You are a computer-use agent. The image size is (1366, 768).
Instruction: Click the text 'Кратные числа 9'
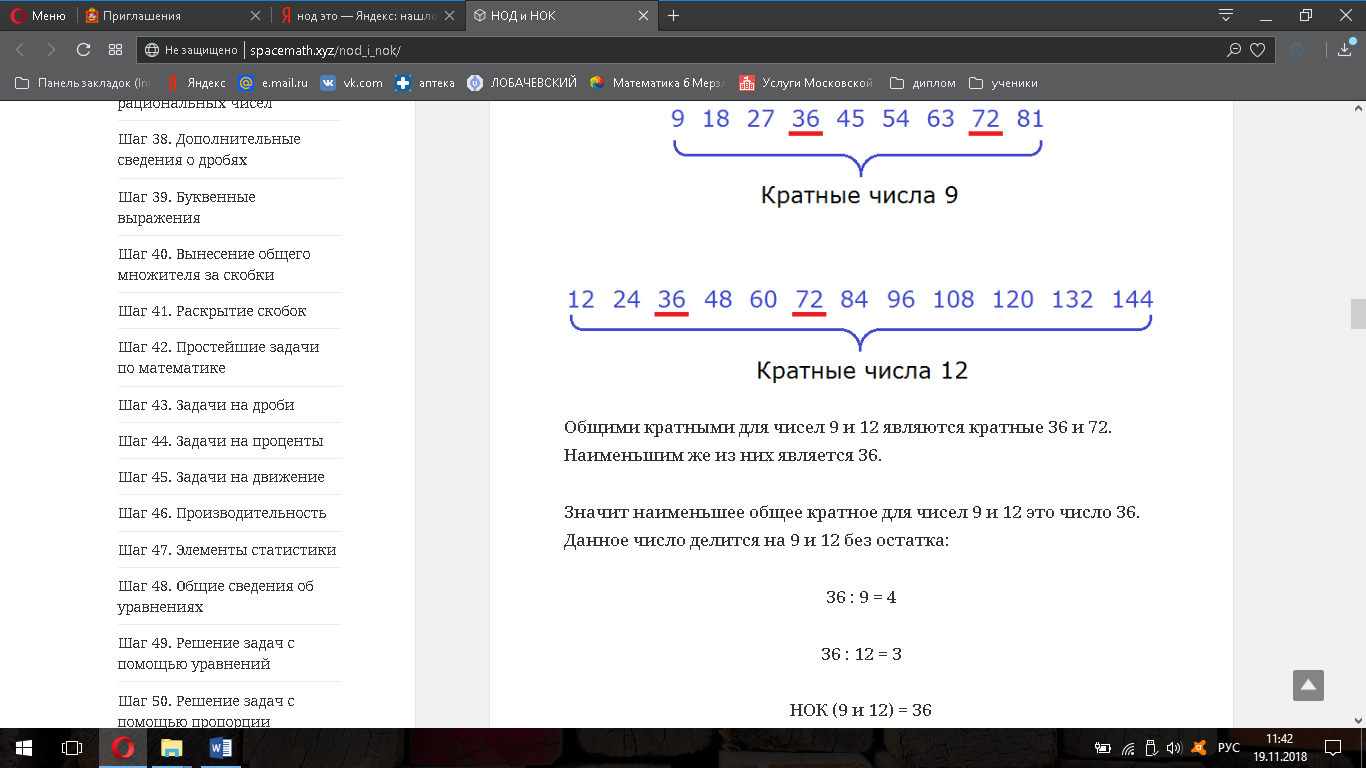pos(859,194)
